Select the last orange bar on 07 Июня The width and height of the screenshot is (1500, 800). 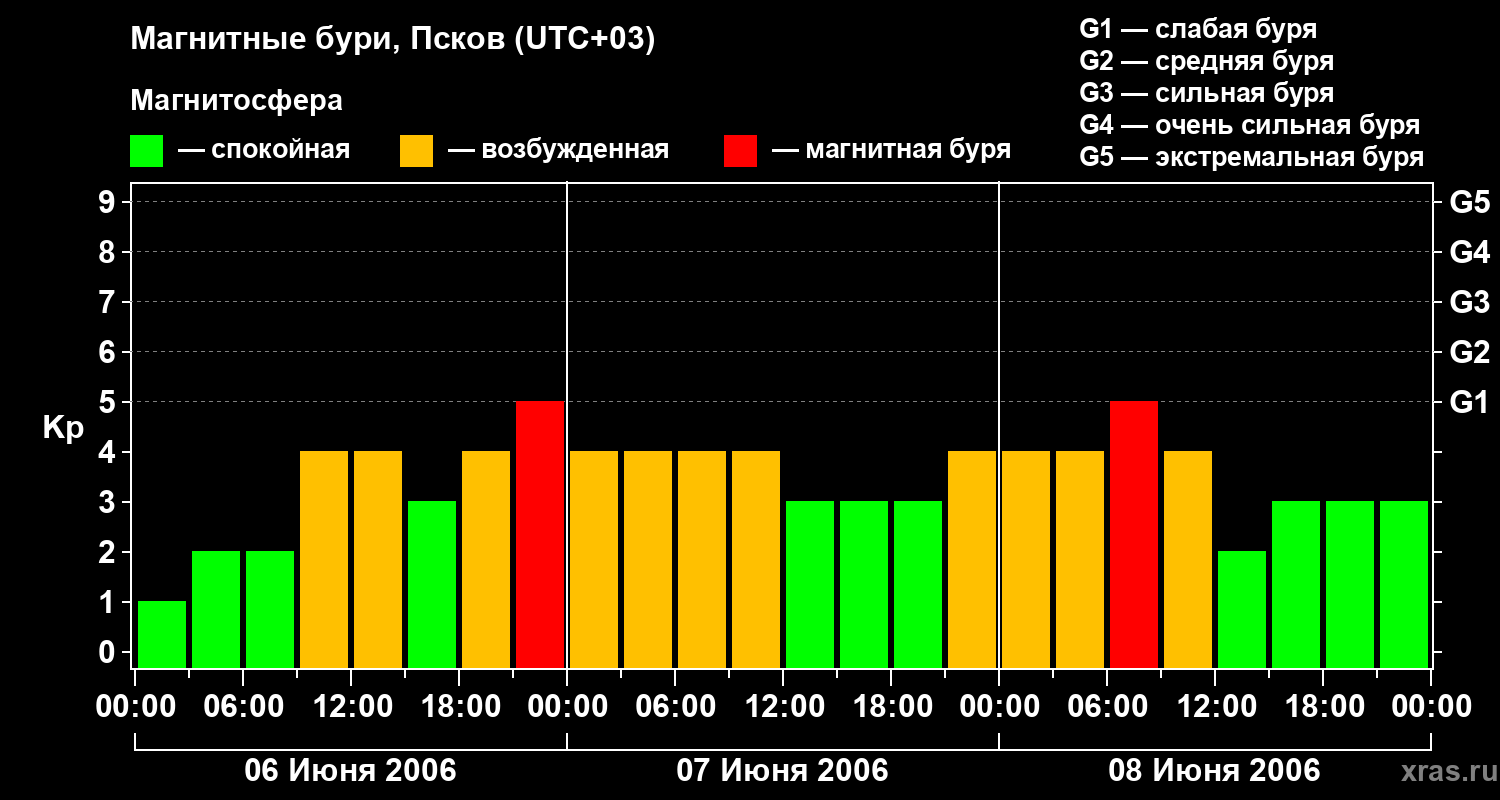(x=972, y=559)
